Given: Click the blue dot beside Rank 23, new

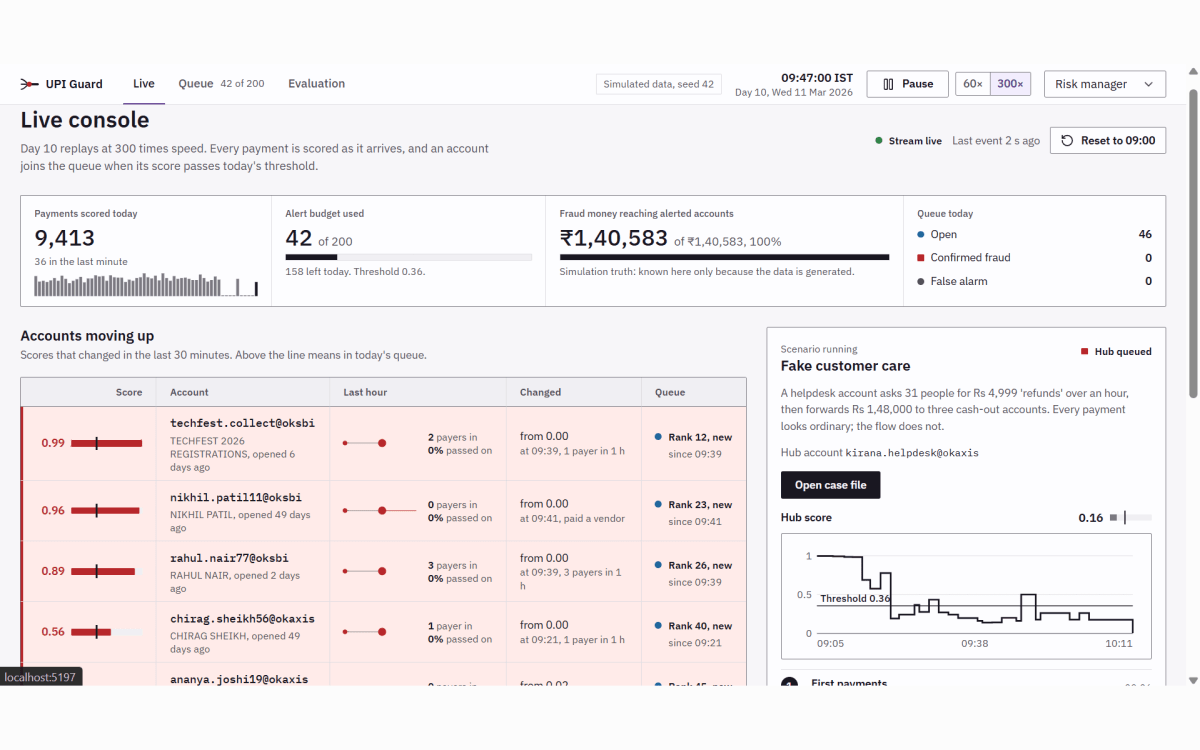Looking at the screenshot, I should pos(658,505).
